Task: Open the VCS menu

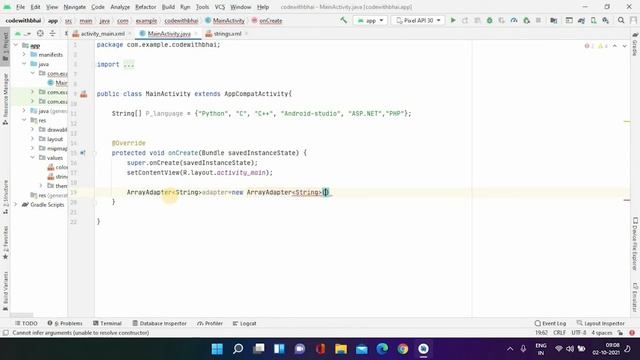Action: coord(220,7)
